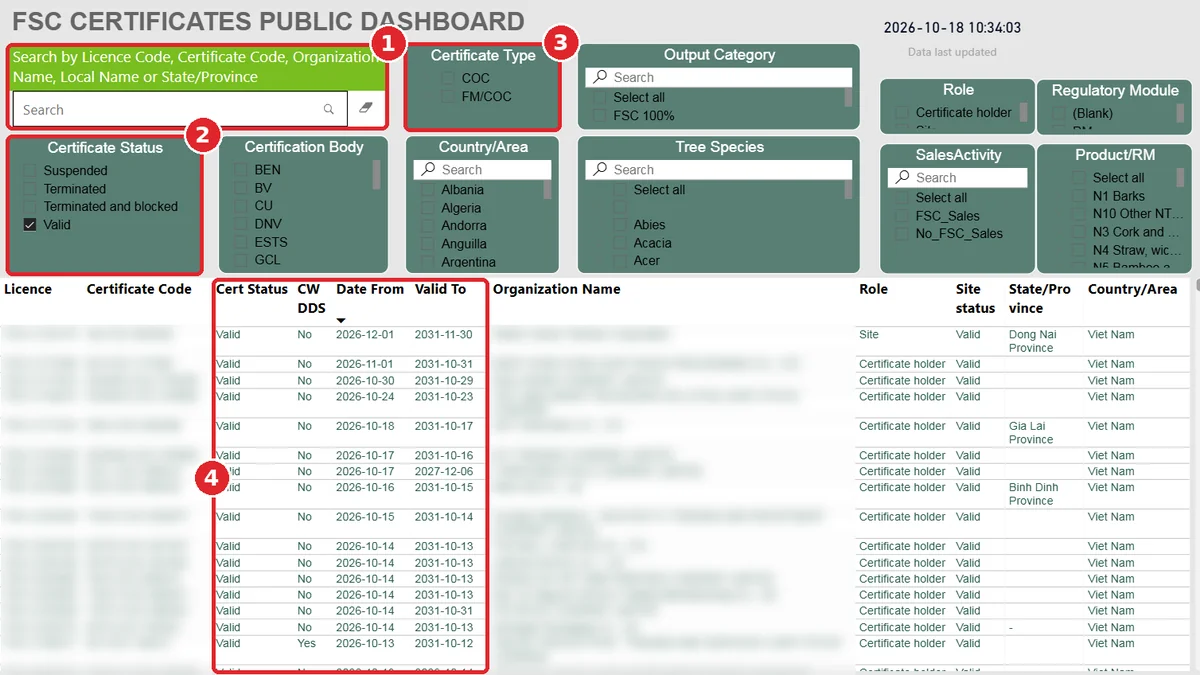
Task: Click the Date From cell 2026-12-01
Action: click(365, 335)
